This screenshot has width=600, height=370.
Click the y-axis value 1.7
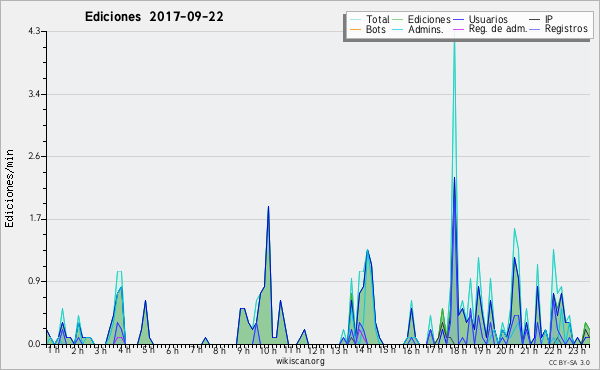pyautogui.click(x=34, y=219)
